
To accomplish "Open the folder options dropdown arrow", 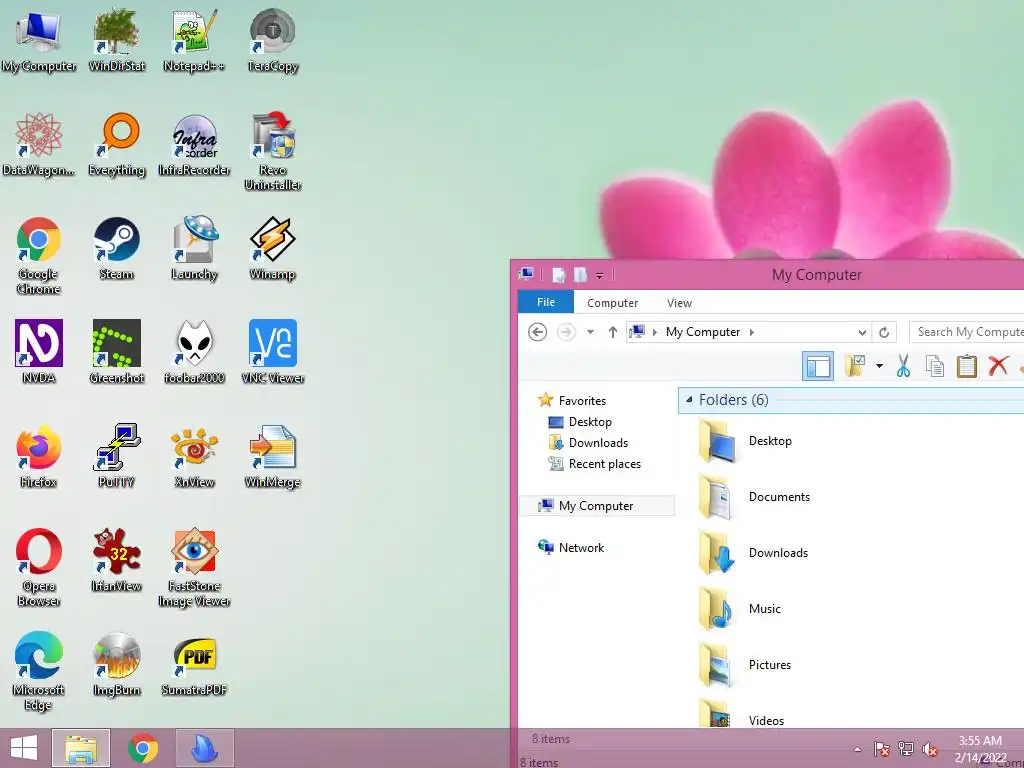I will pos(880,366).
